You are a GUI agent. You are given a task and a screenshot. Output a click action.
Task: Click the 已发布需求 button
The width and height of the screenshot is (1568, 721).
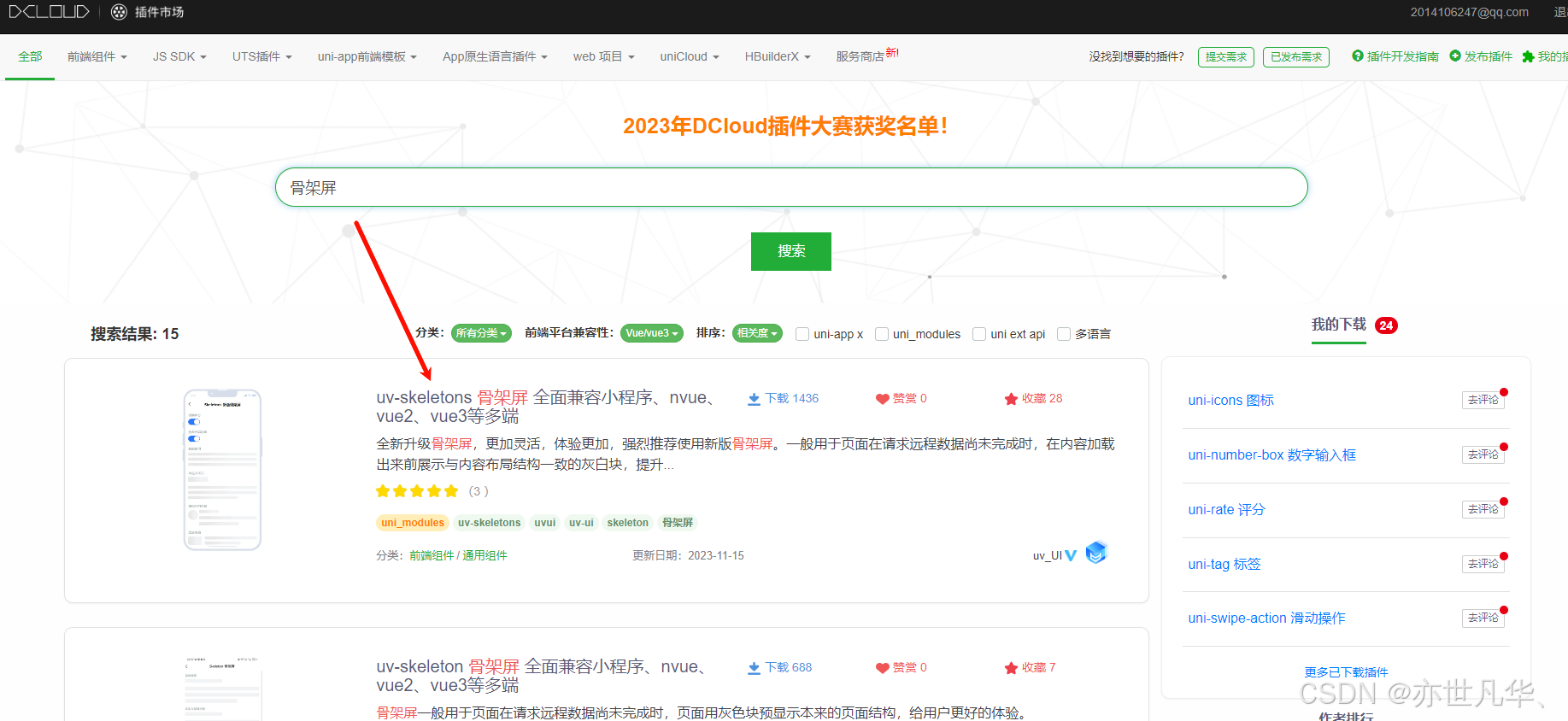[x=1296, y=57]
